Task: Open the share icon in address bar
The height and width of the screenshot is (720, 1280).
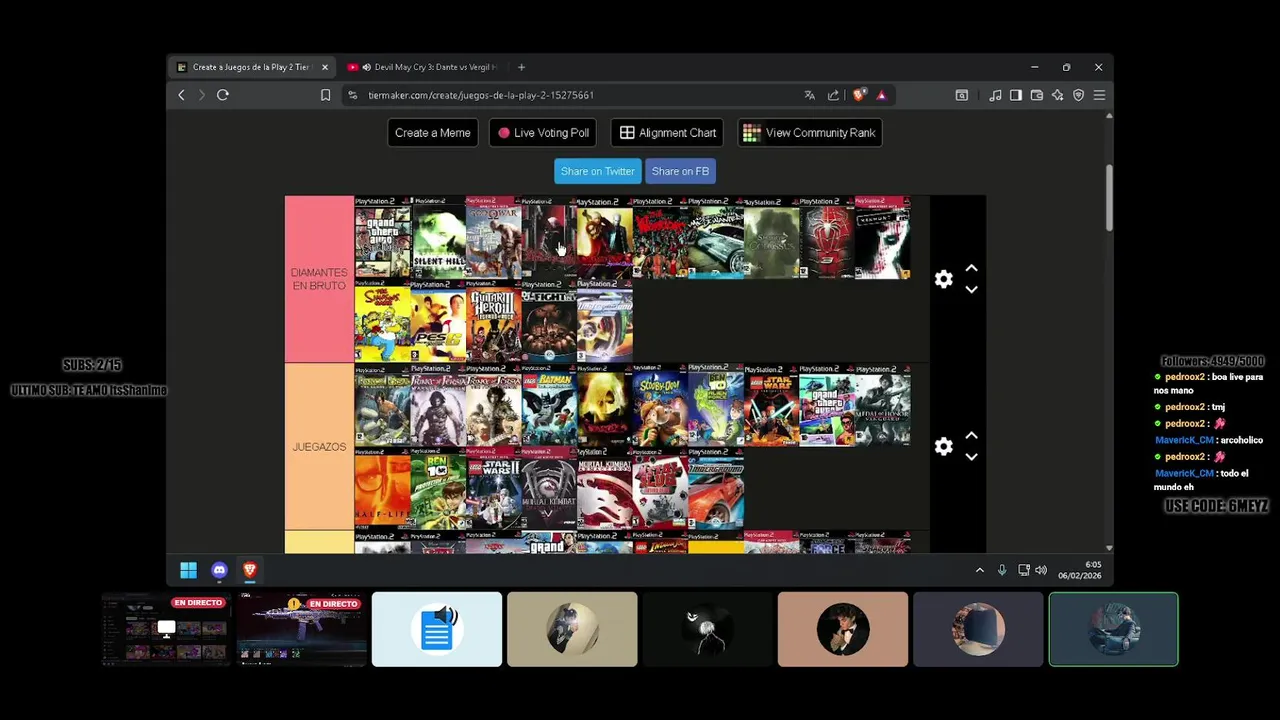Action: [834, 95]
